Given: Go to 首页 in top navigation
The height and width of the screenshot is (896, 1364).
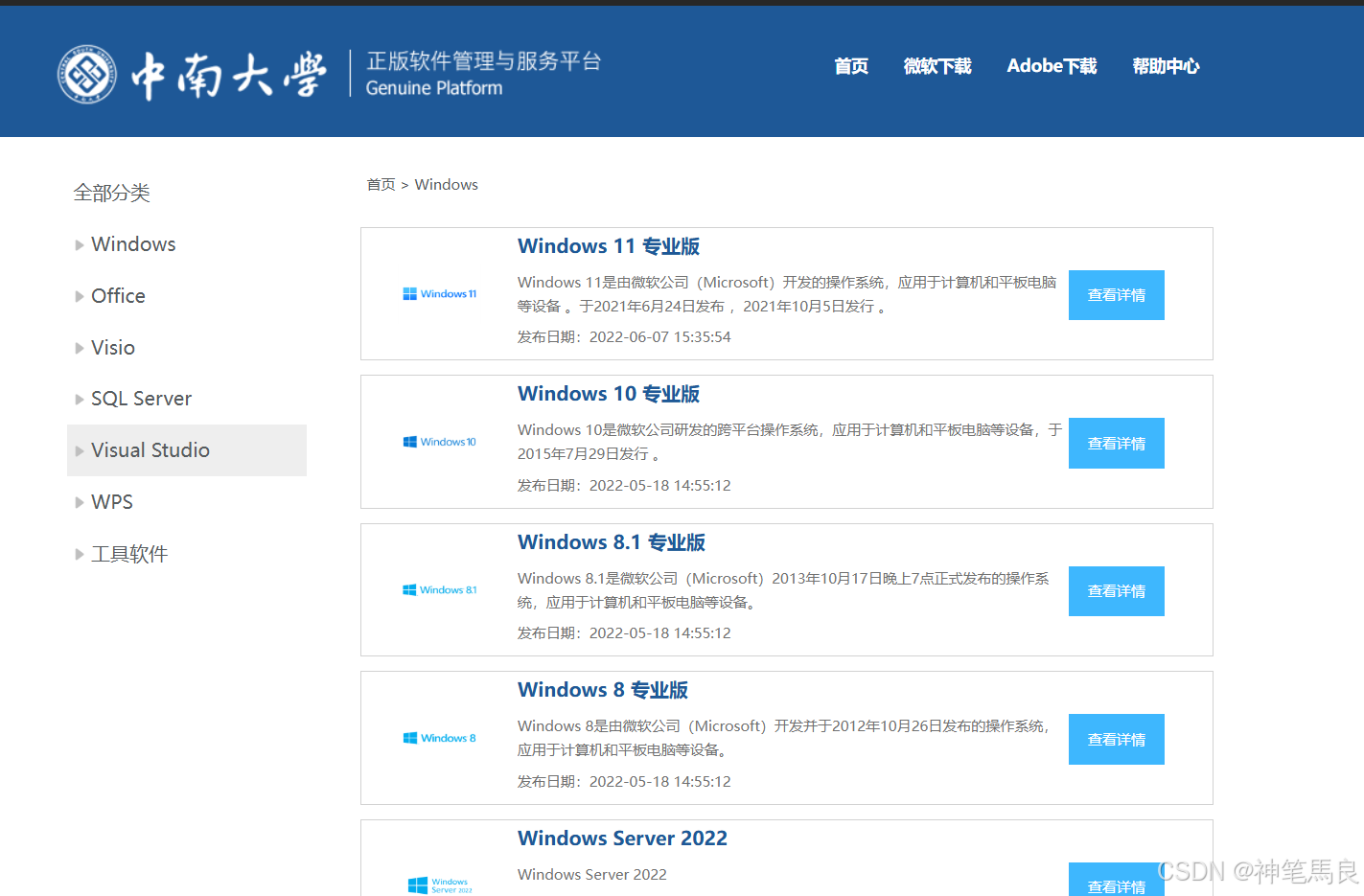Looking at the screenshot, I should pyautogui.click(x=851, y=66).
